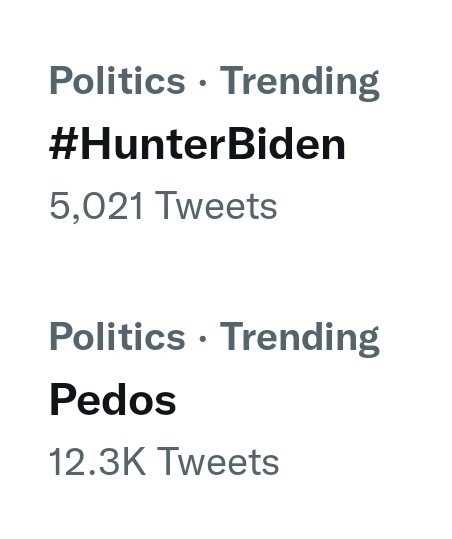This screenshot has width=452, height=539.
Task: Open the #HunterBiden trending hashtag
Action: pyautogui.click(x=197, y=144)
